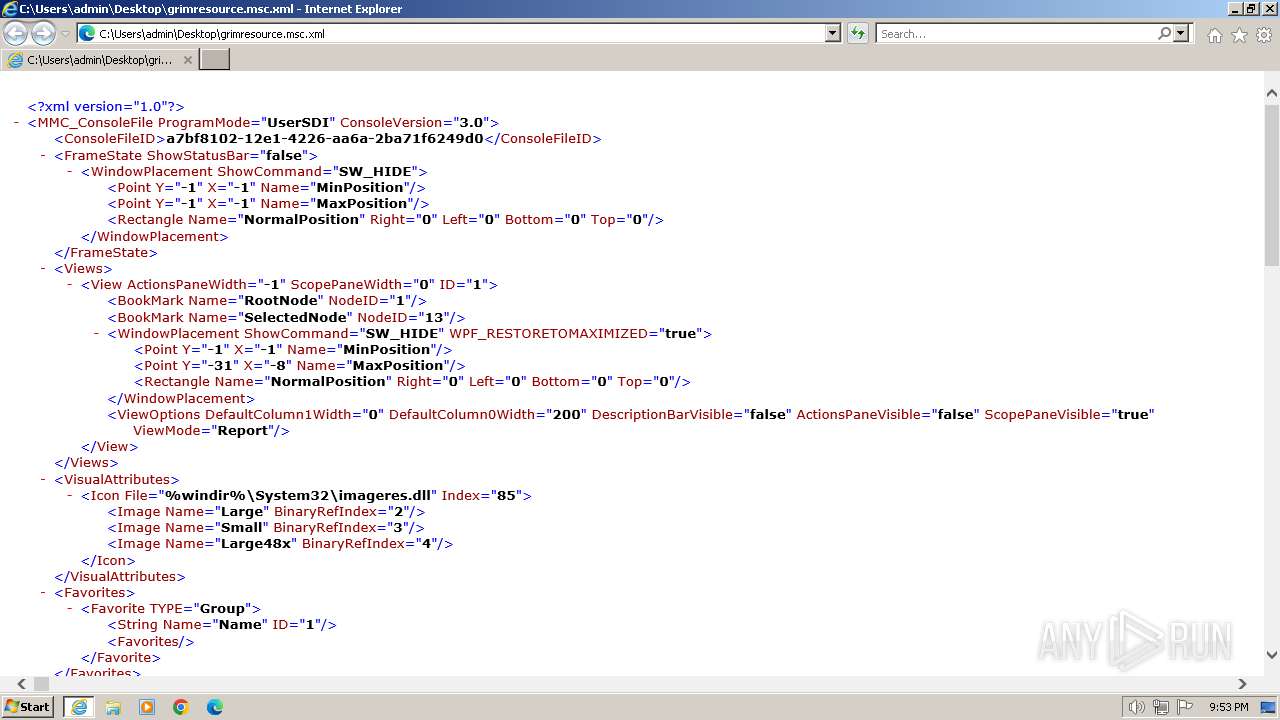Click the BookMark SelectedNode line

[286, 317]
